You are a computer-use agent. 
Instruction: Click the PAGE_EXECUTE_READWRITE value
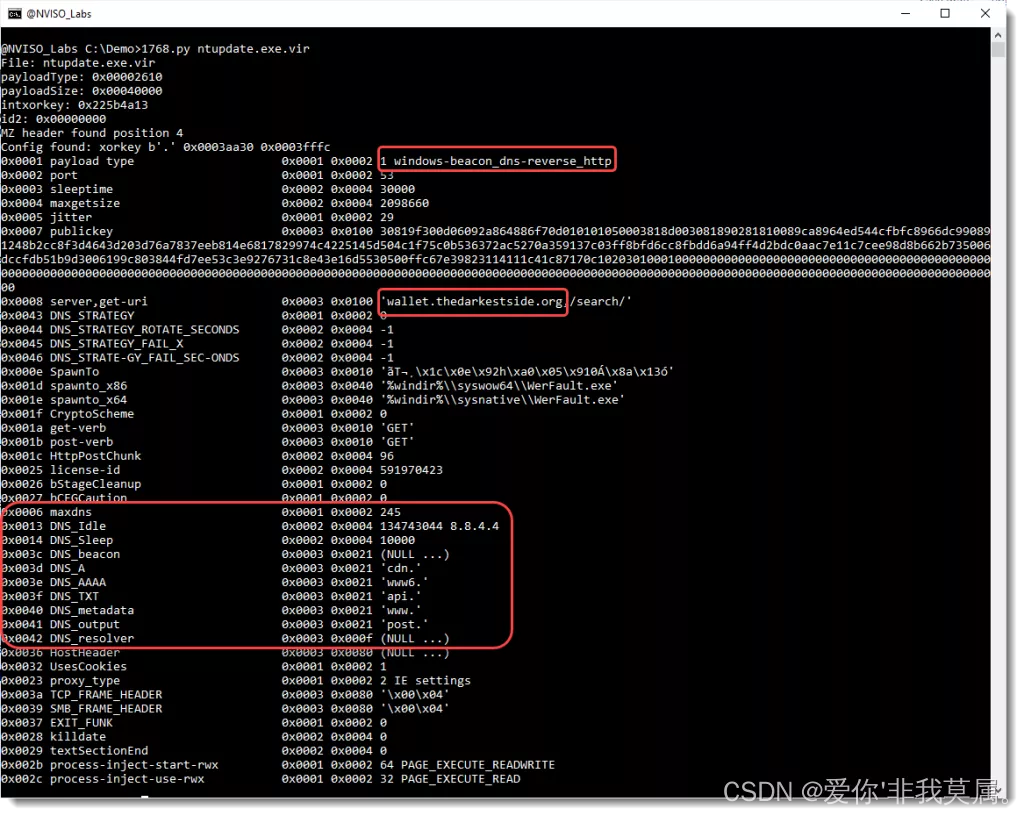click(x=478, y=765)
